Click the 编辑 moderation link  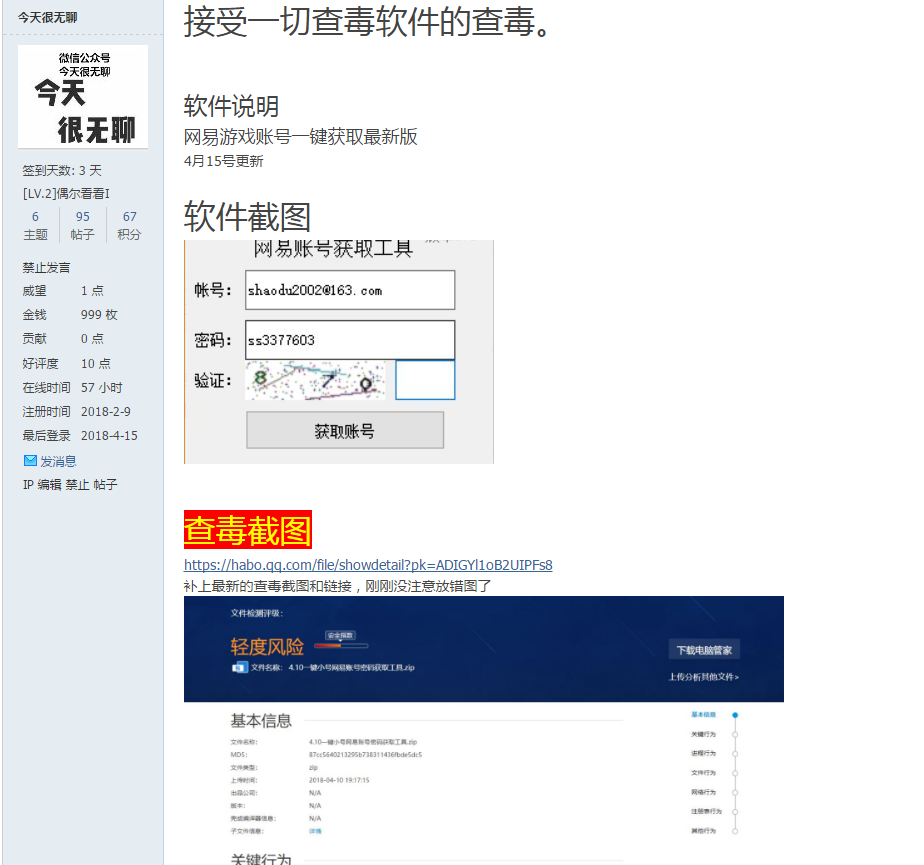[50, 484]
